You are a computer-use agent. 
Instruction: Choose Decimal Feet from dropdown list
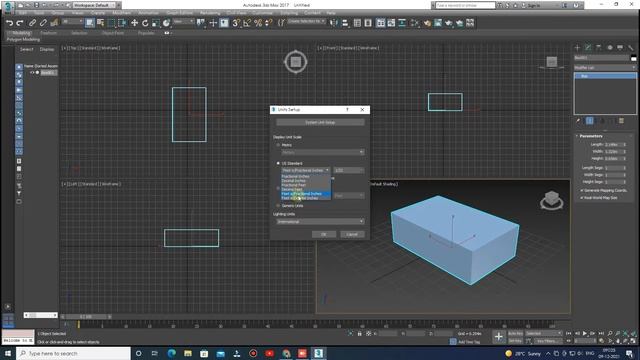click(x=306, y=189)
